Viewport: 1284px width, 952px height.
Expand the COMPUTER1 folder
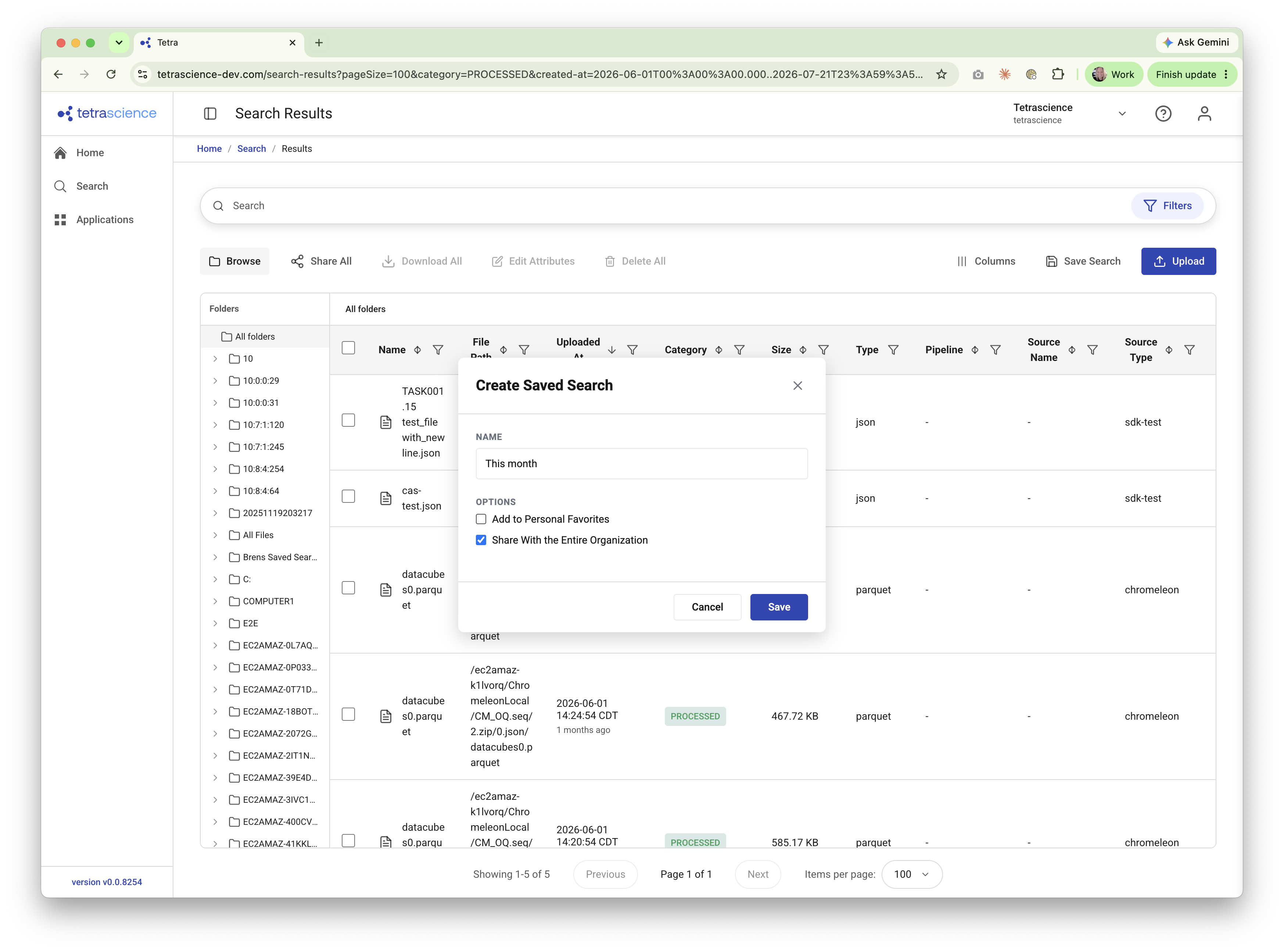pyautogui.click(x=215, y=601)
